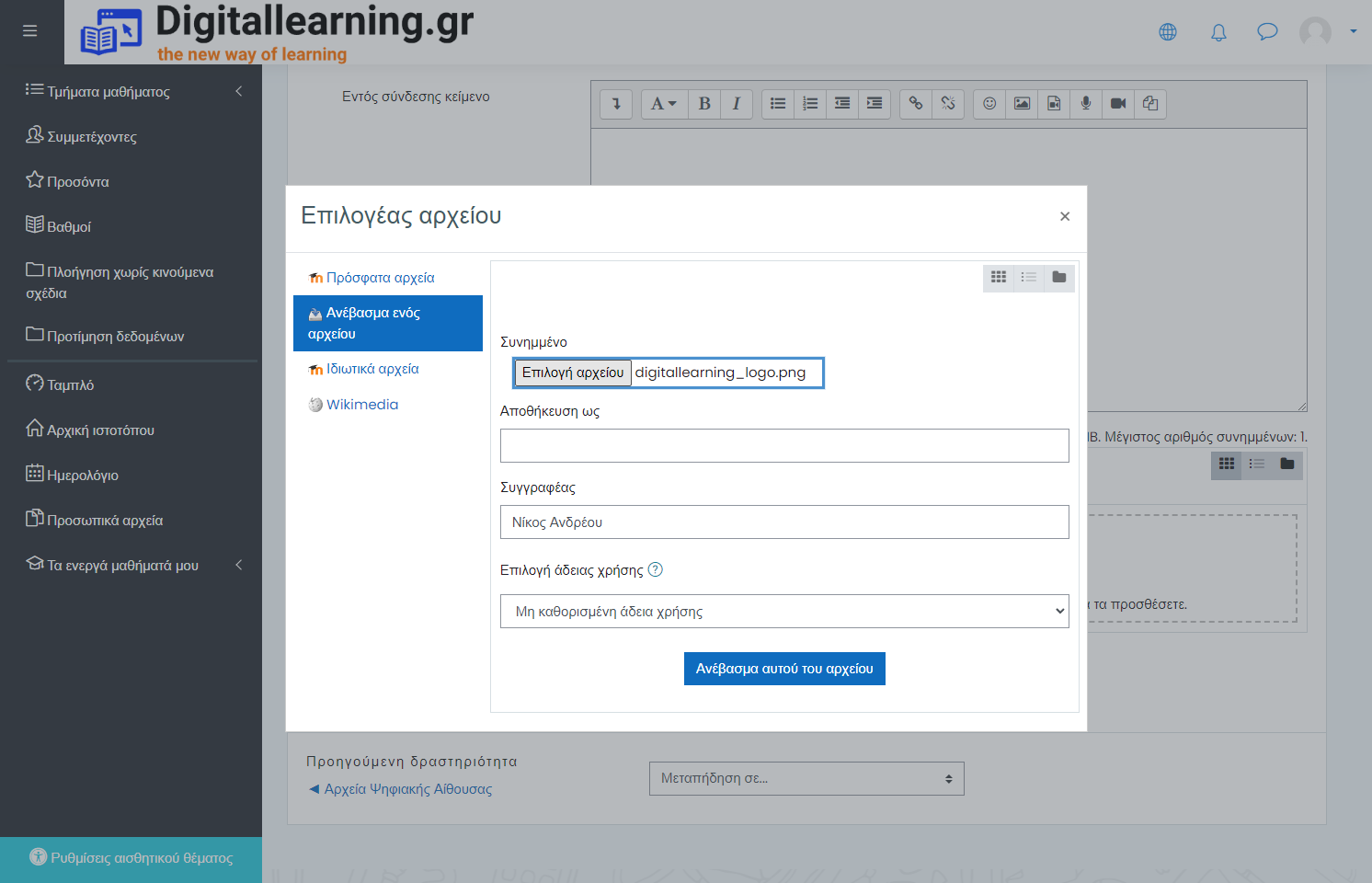Screen dimensions: 1372x883
Task: Click the 'Συγγραφέας' author field
Action: 784,522
